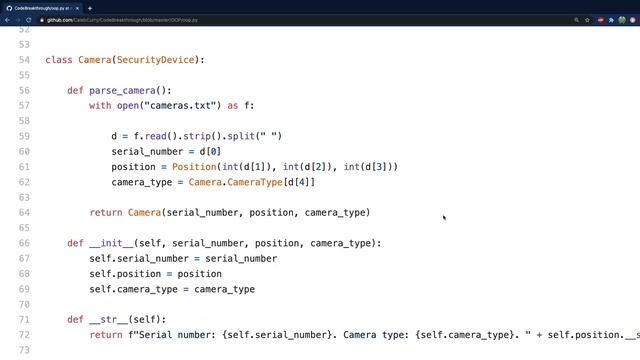Viewport: 640px width, 360px height.
Task: Click 'Serial number:' f-string on line 72
Action: click(178, 335)
